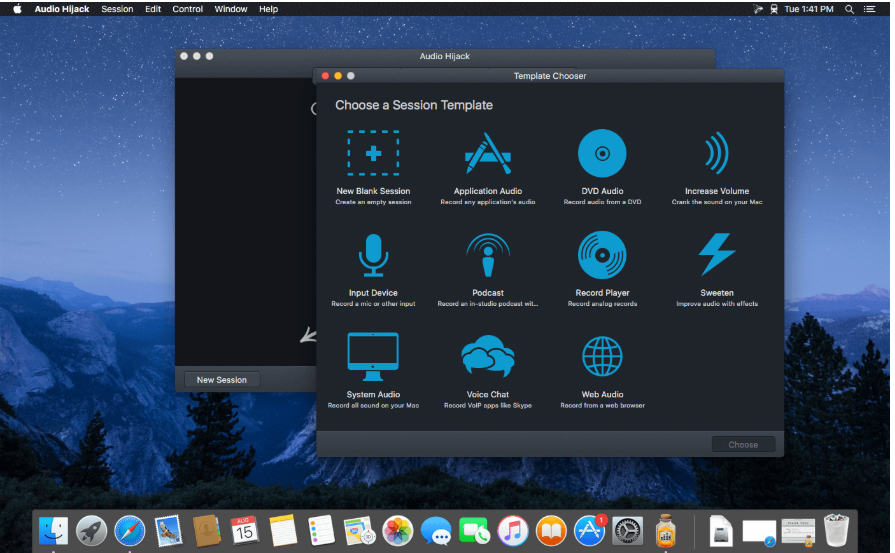
Task: Open FaceTime in the Dock
Action: click(474, 531)
